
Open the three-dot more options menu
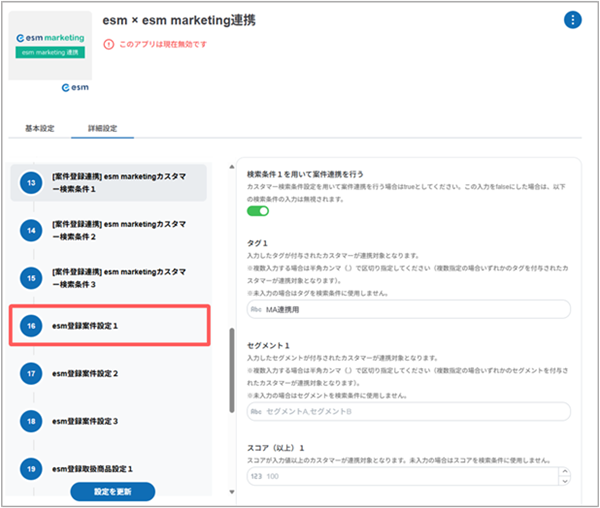coord(572,20)
